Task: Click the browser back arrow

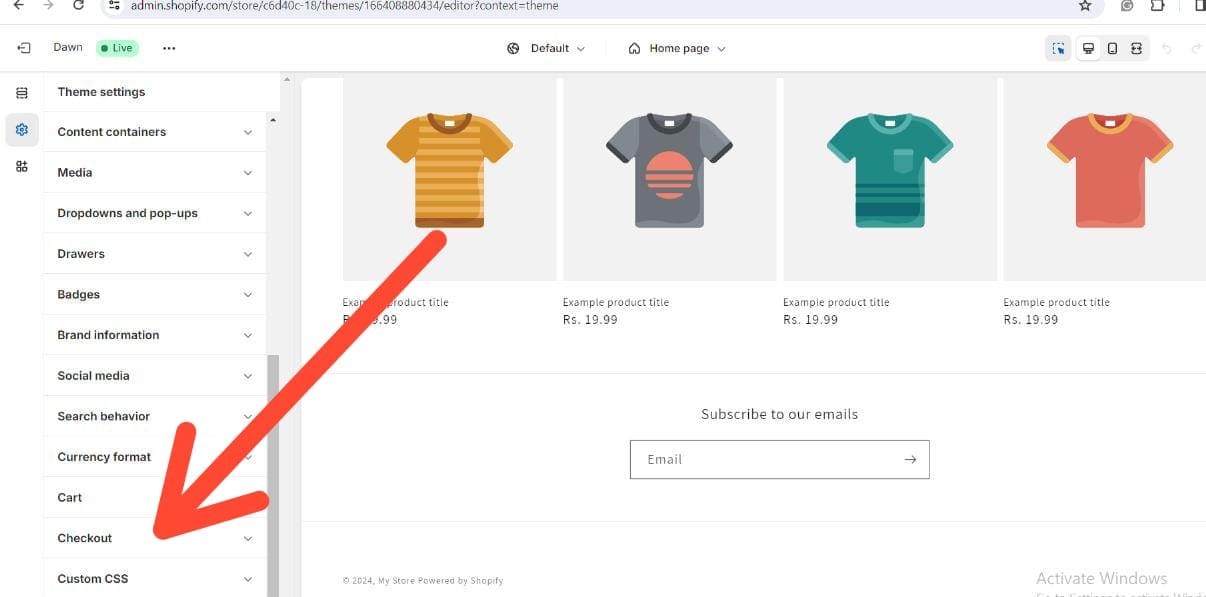Action: (x=18, y=5)
